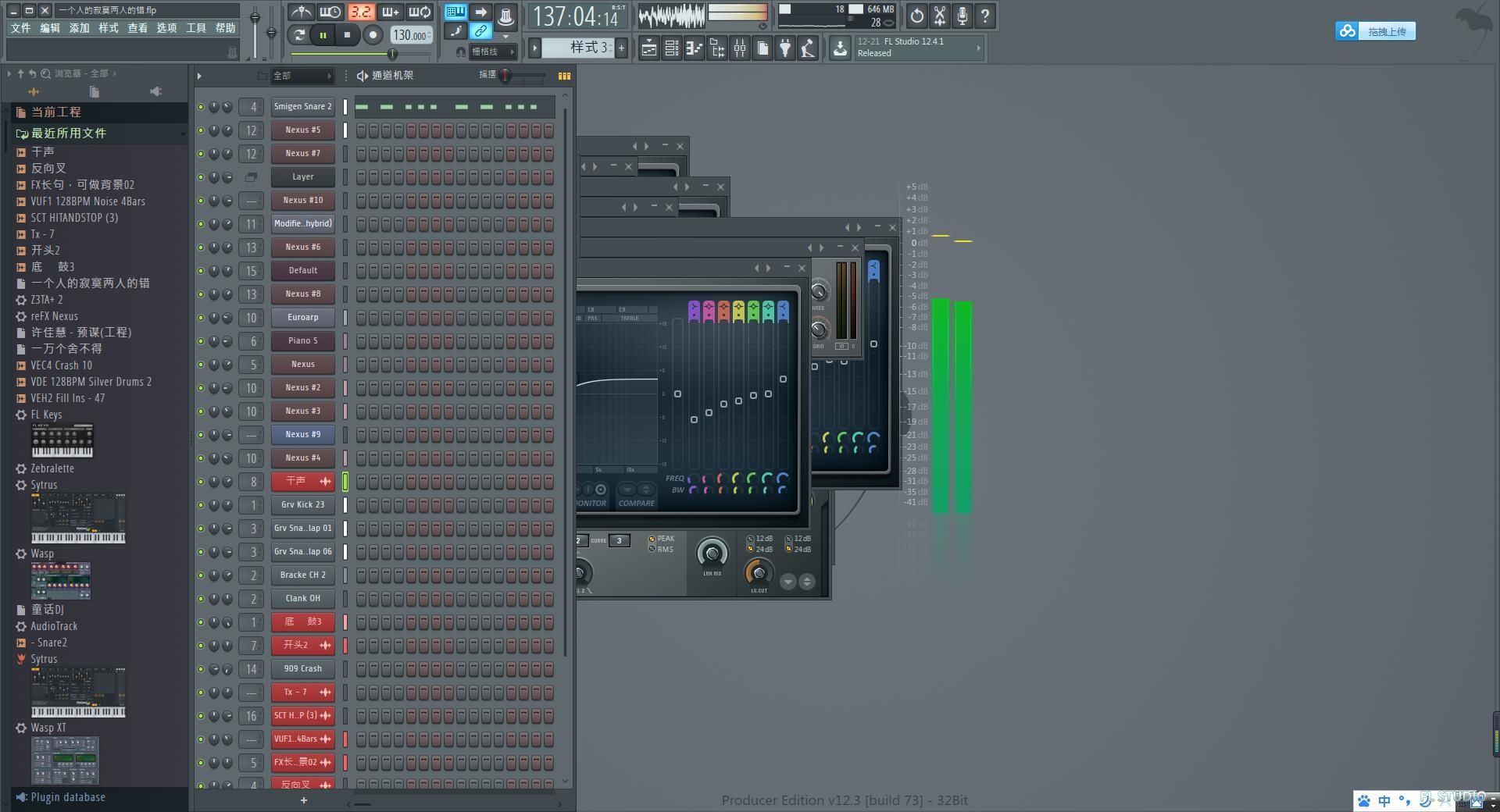1500x812 pixels.
Task: Toggle pattern/song mode switch
Action: 299,34
